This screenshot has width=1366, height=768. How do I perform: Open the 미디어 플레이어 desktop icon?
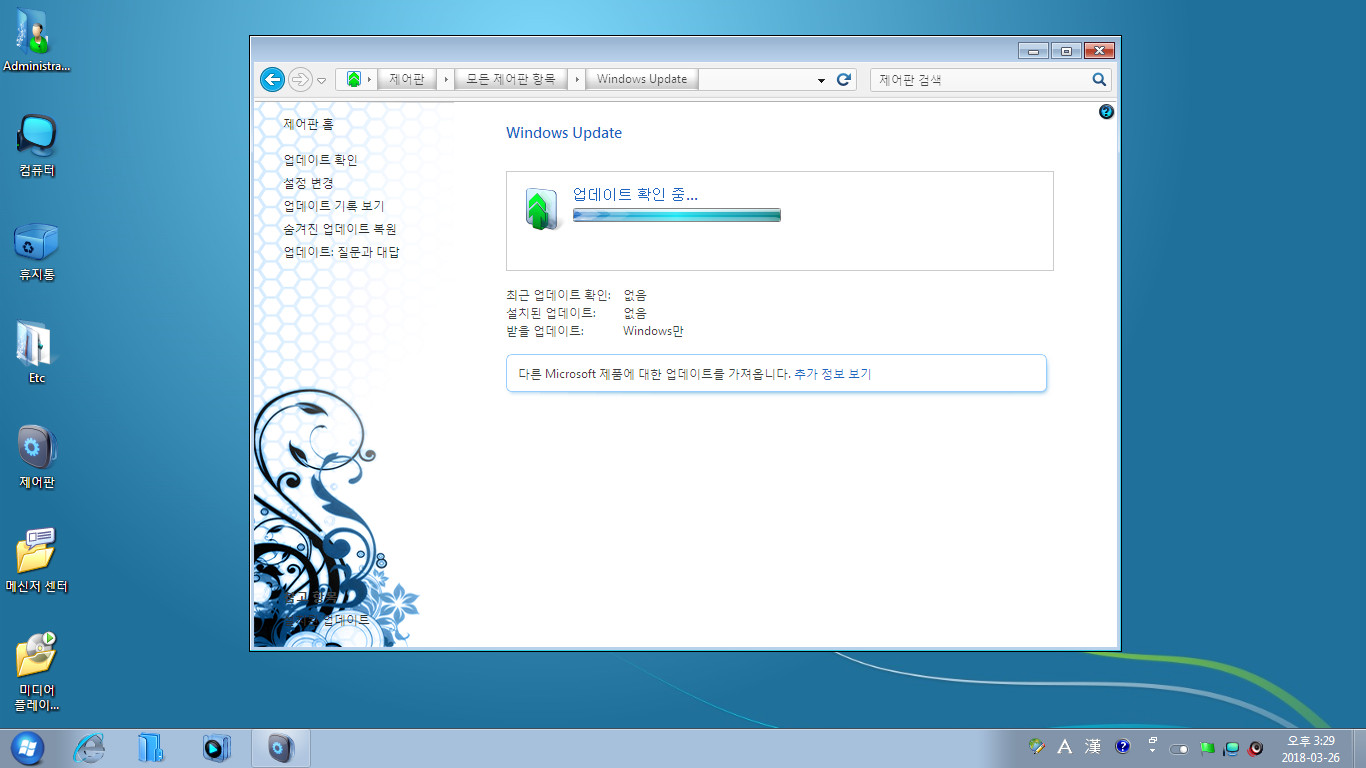click(37, 671)
